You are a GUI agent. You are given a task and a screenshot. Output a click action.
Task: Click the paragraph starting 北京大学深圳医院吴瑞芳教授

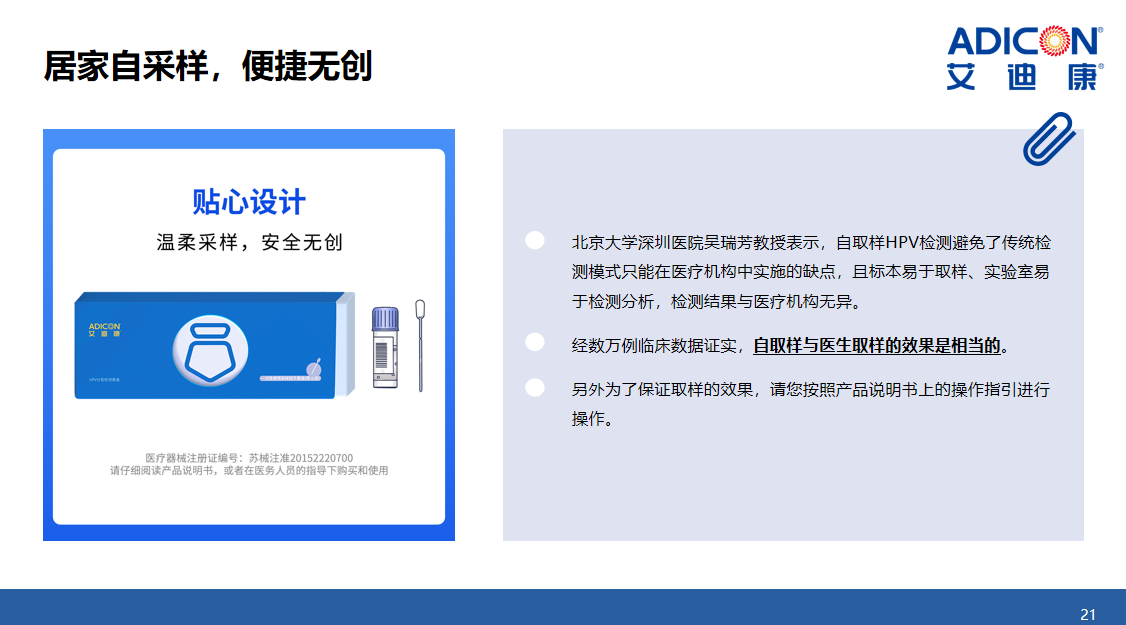coord(810,272)
